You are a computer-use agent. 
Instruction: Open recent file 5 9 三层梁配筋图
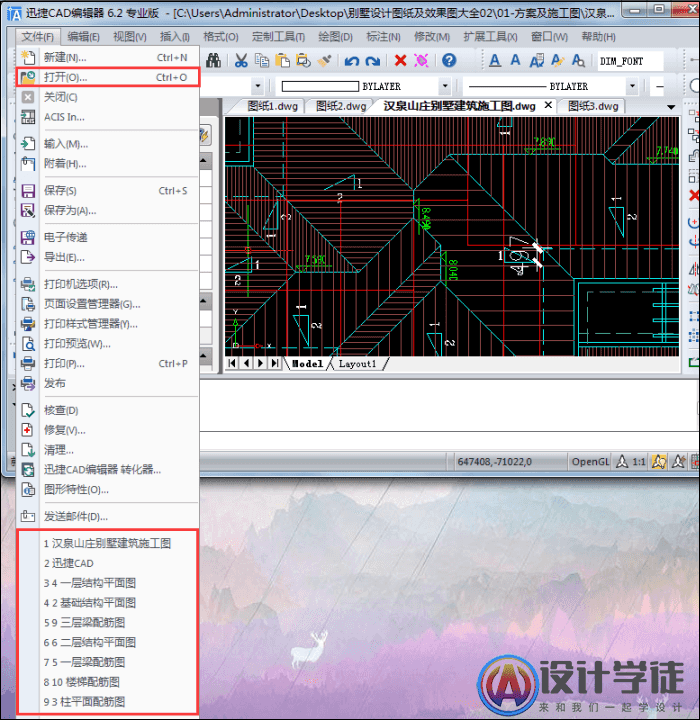point(107,622)
